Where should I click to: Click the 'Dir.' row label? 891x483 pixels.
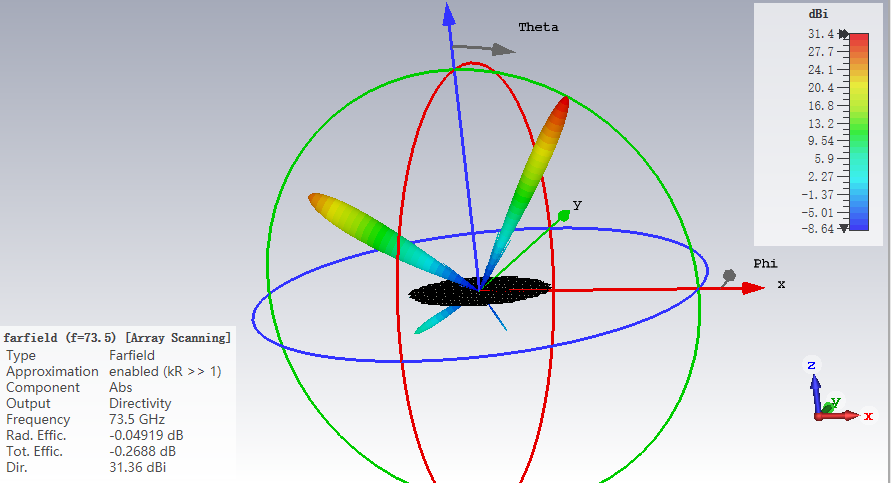[16, 467]
